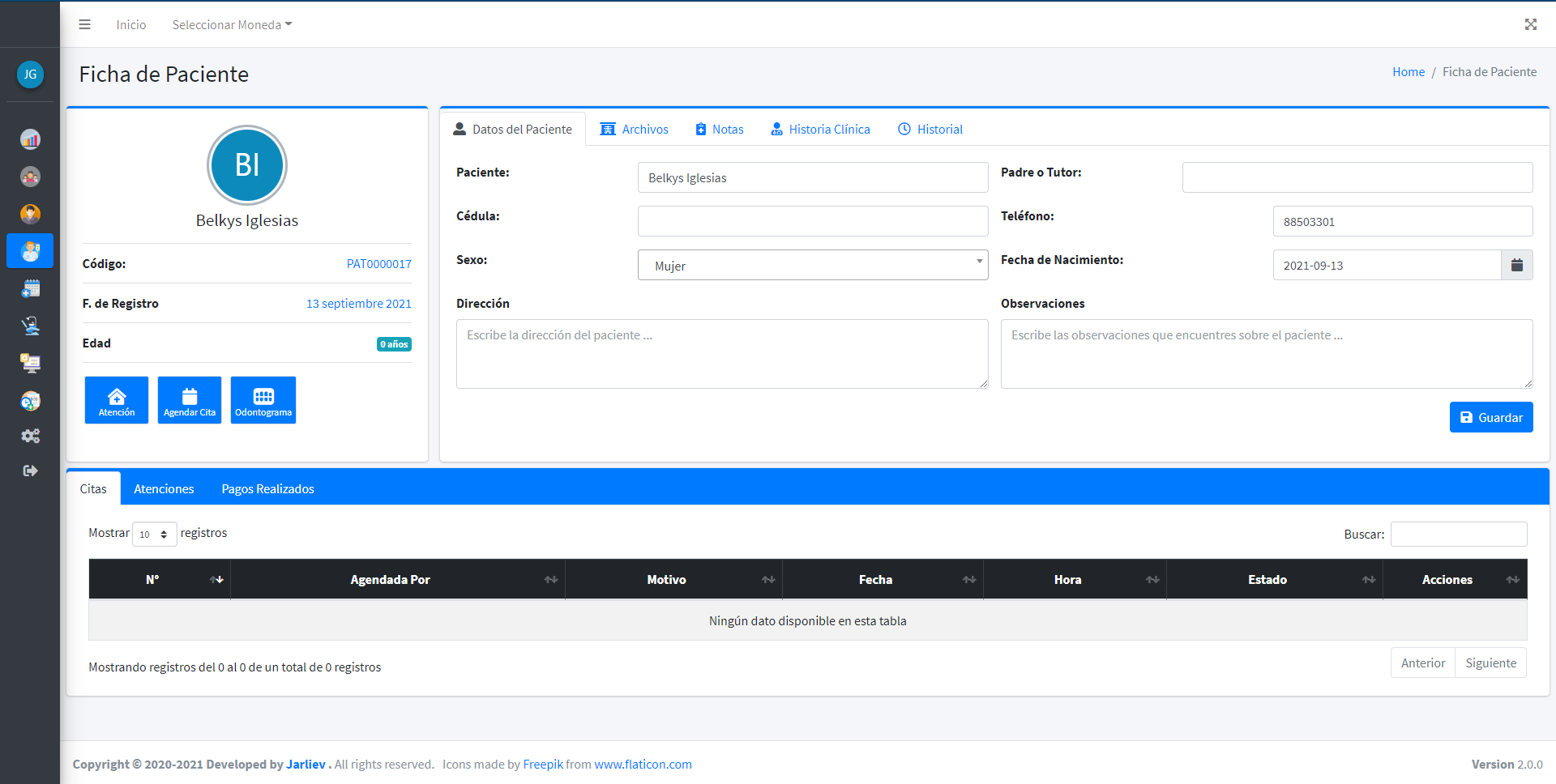Click the hamburger menu icon
Viewport: 1556px width, 784px height.
coord(84,24)
